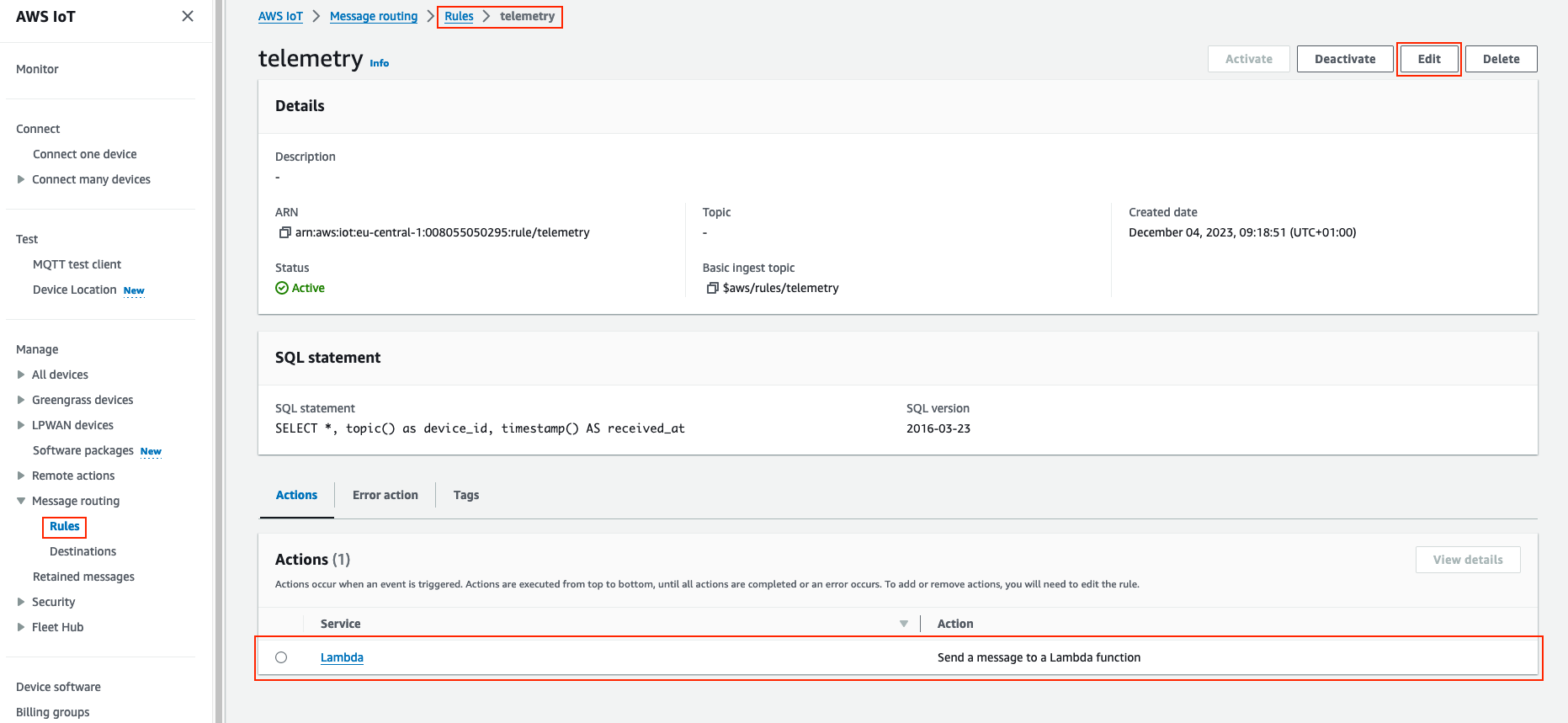Expand Greengrass devices section
This screenshot has width=1568, height=723.
pos(21,400)
